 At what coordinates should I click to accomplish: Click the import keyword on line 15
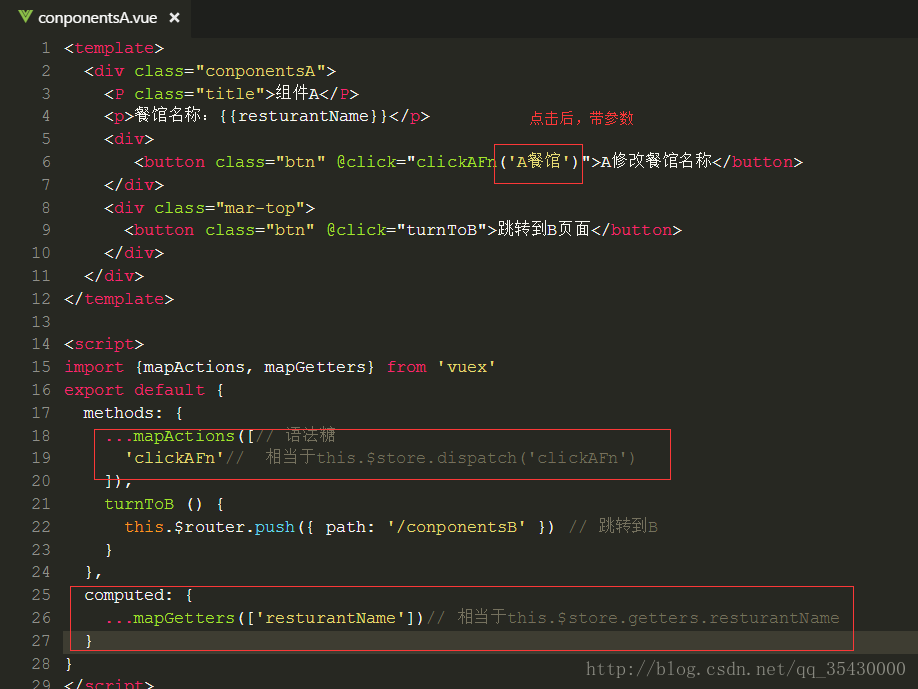94,367
